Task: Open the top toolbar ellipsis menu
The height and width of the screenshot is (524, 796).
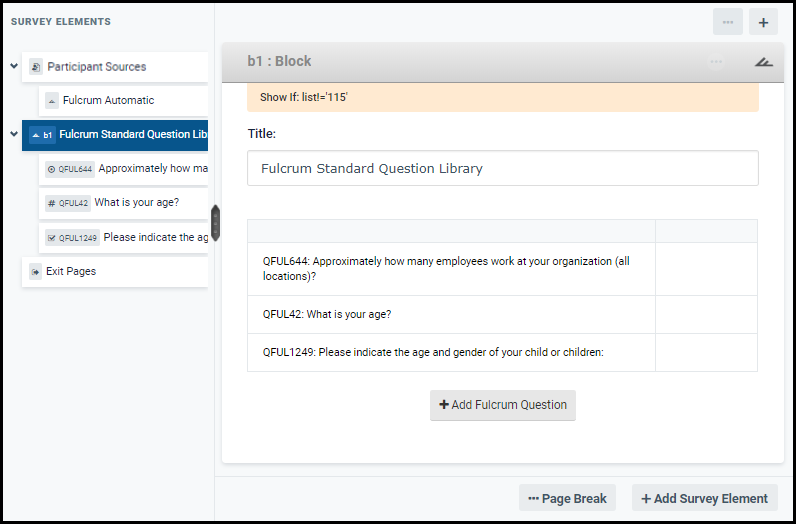Action: (x=727, y=22)
